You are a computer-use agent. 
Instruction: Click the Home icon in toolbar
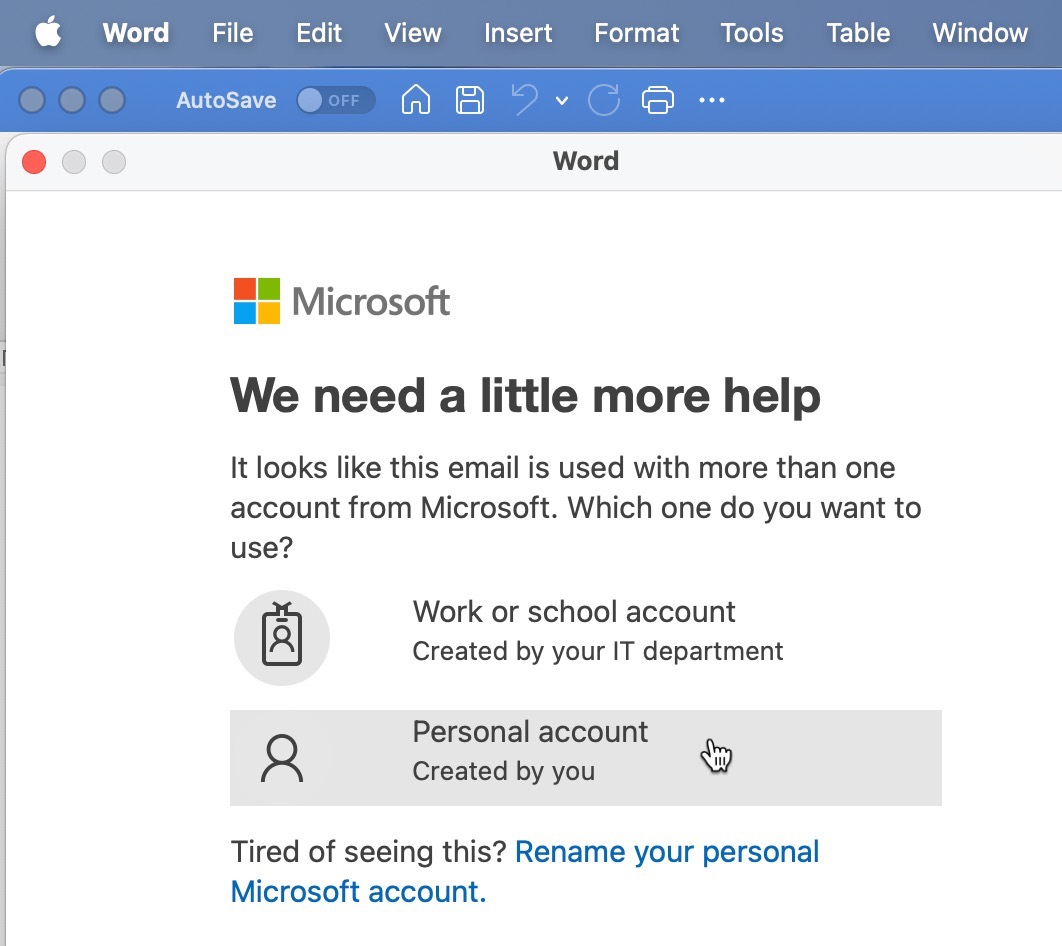coord(415,100)
